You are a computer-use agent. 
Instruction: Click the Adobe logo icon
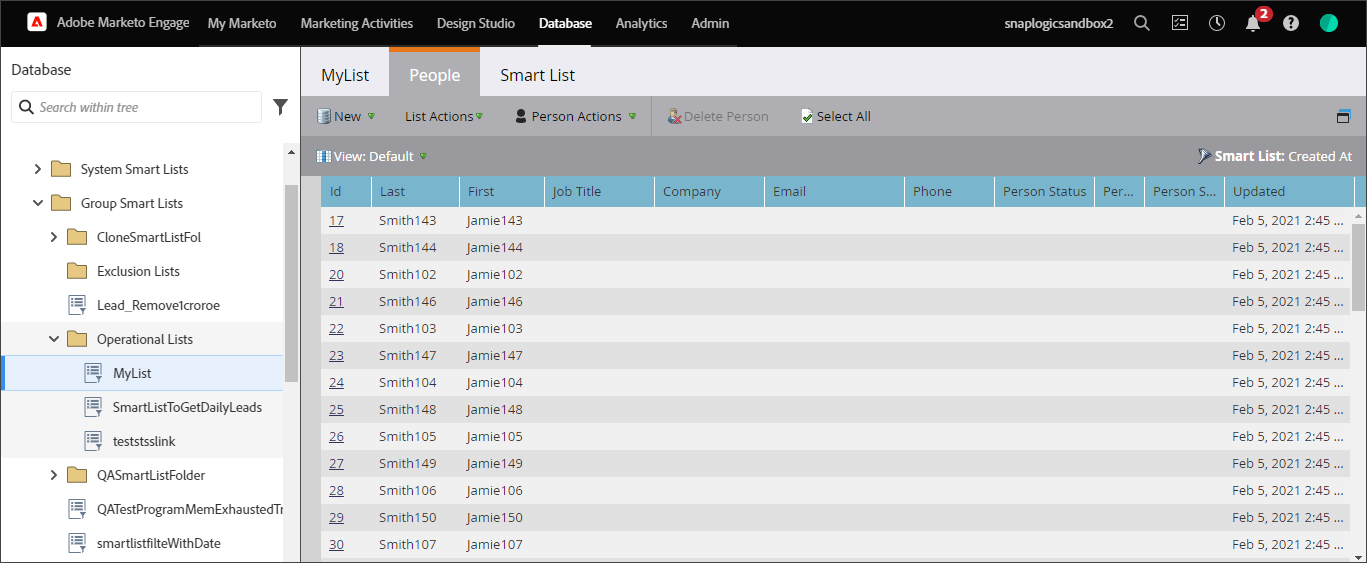(x=37, y=23)
